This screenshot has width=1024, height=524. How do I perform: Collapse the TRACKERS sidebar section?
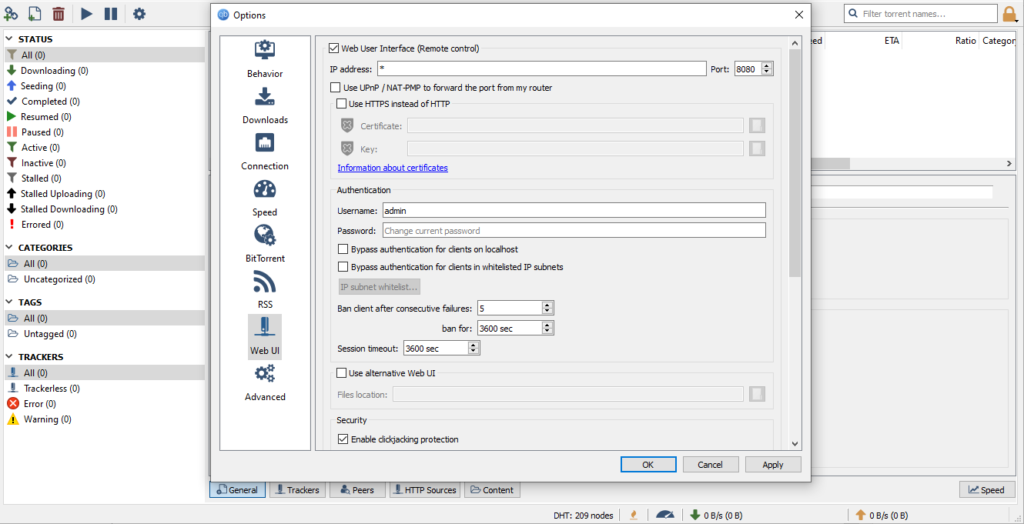(11, 357)
